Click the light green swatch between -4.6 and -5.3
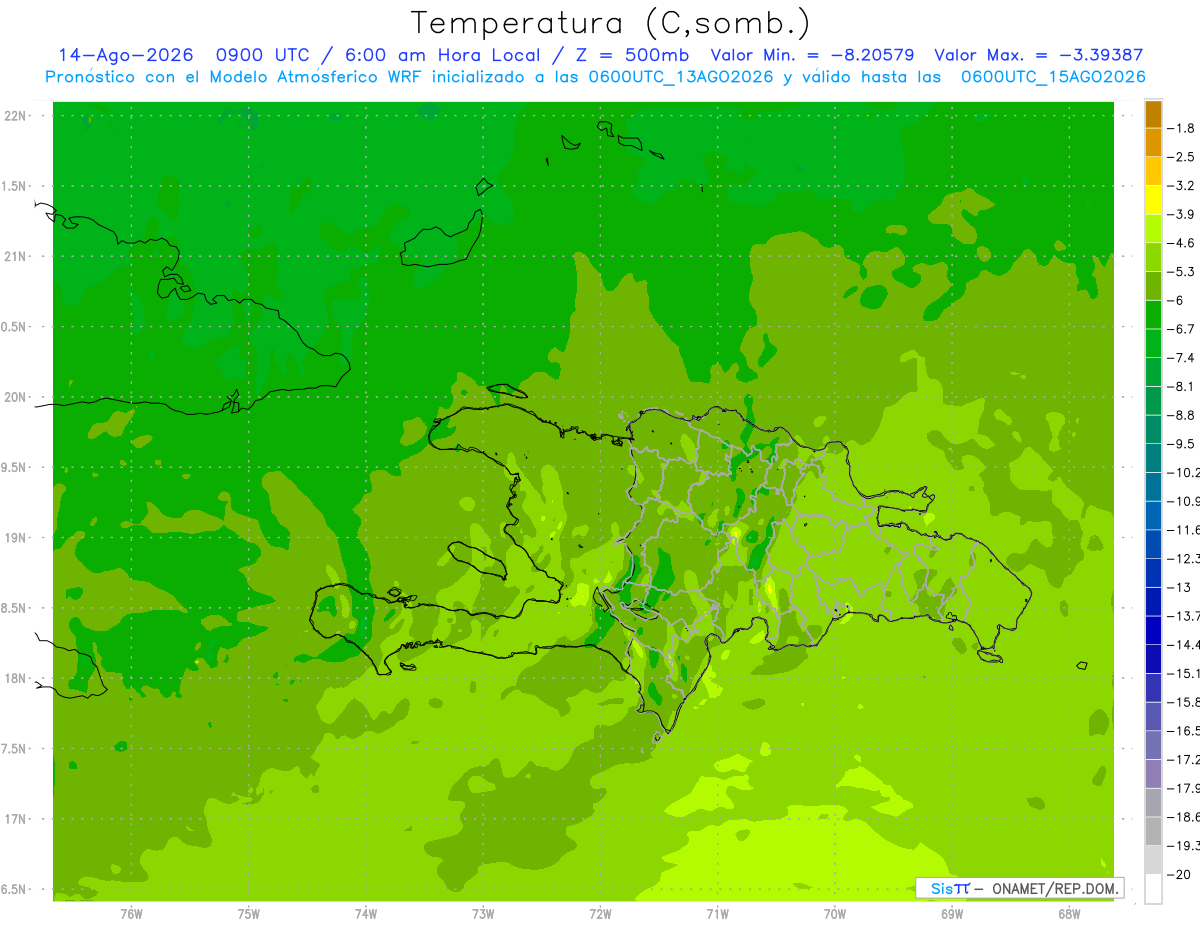The width and height of the screenshot is (1200, 927). [1153, 257]
